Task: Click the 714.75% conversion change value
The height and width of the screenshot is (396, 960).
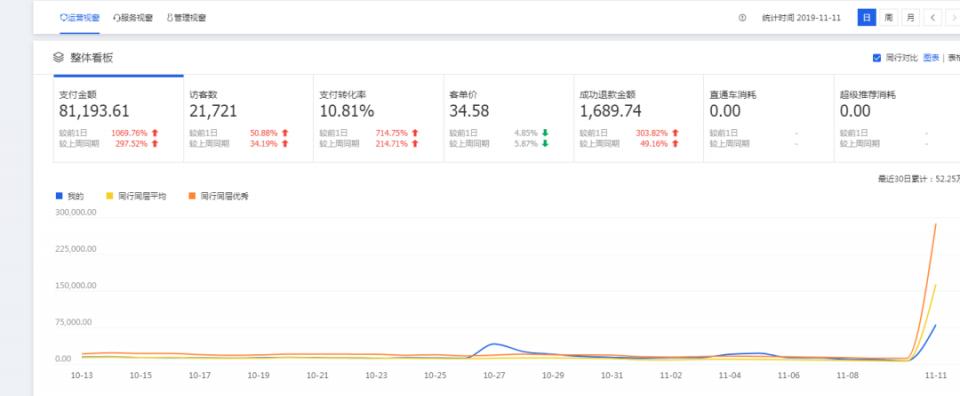Action: (391, 133)
